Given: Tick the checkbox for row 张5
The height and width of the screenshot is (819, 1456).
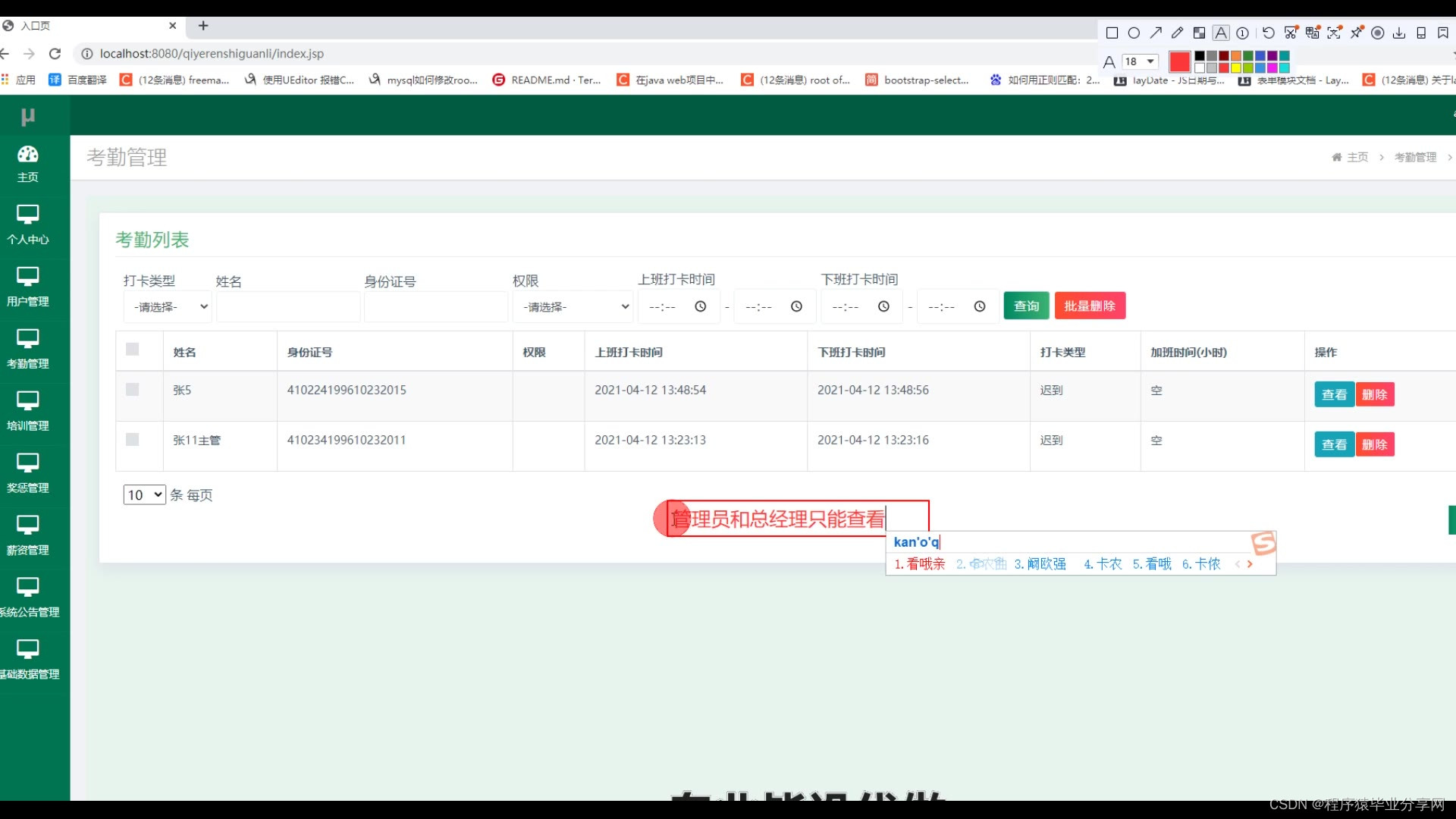Looking at the screenshot, I should tap(133, 390).
